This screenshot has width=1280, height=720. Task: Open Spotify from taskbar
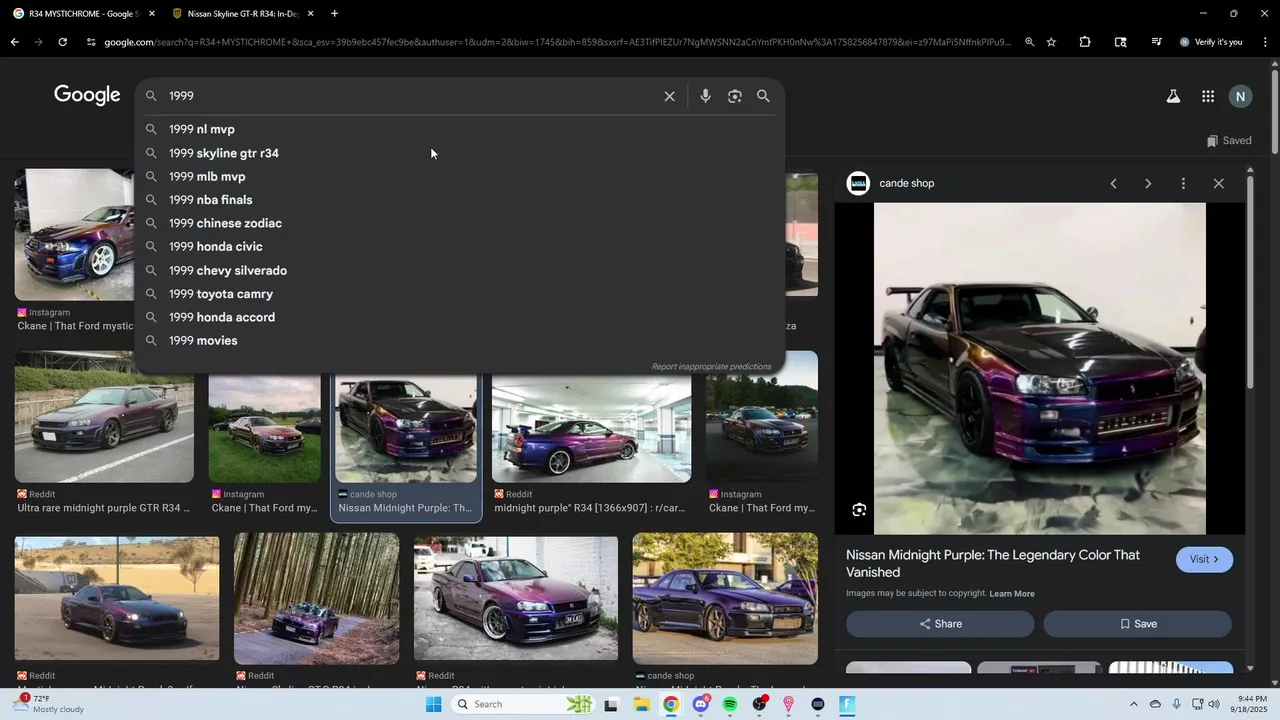pos(730,704)
